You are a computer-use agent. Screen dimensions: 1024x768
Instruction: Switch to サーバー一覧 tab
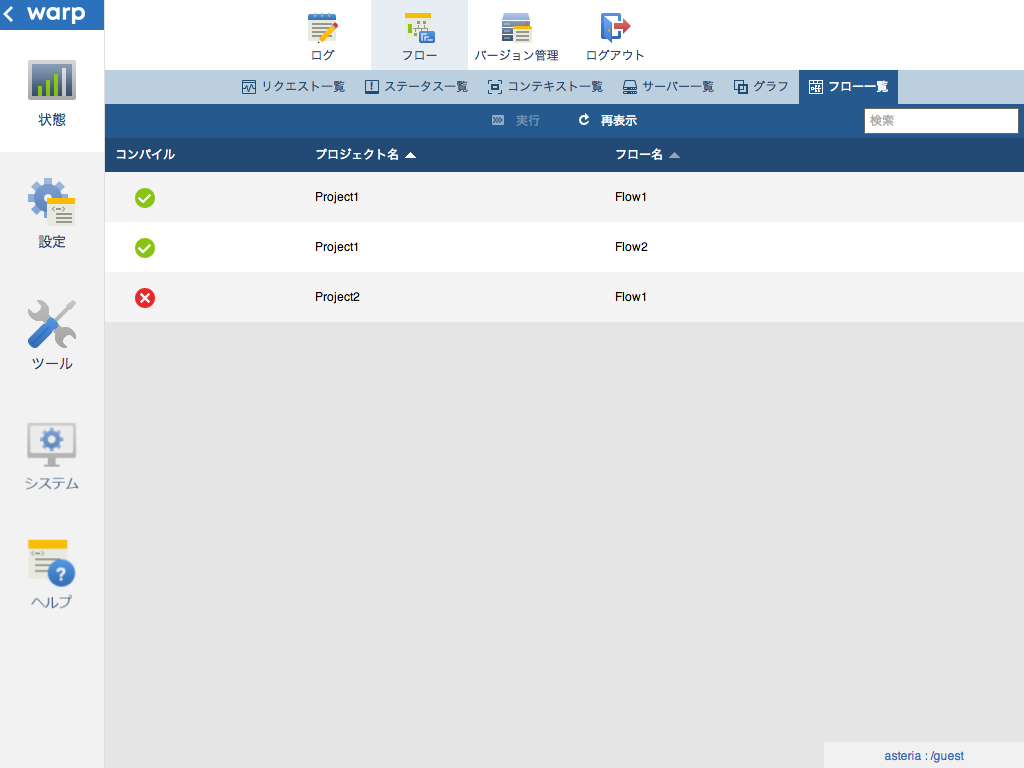coord(668,87)
